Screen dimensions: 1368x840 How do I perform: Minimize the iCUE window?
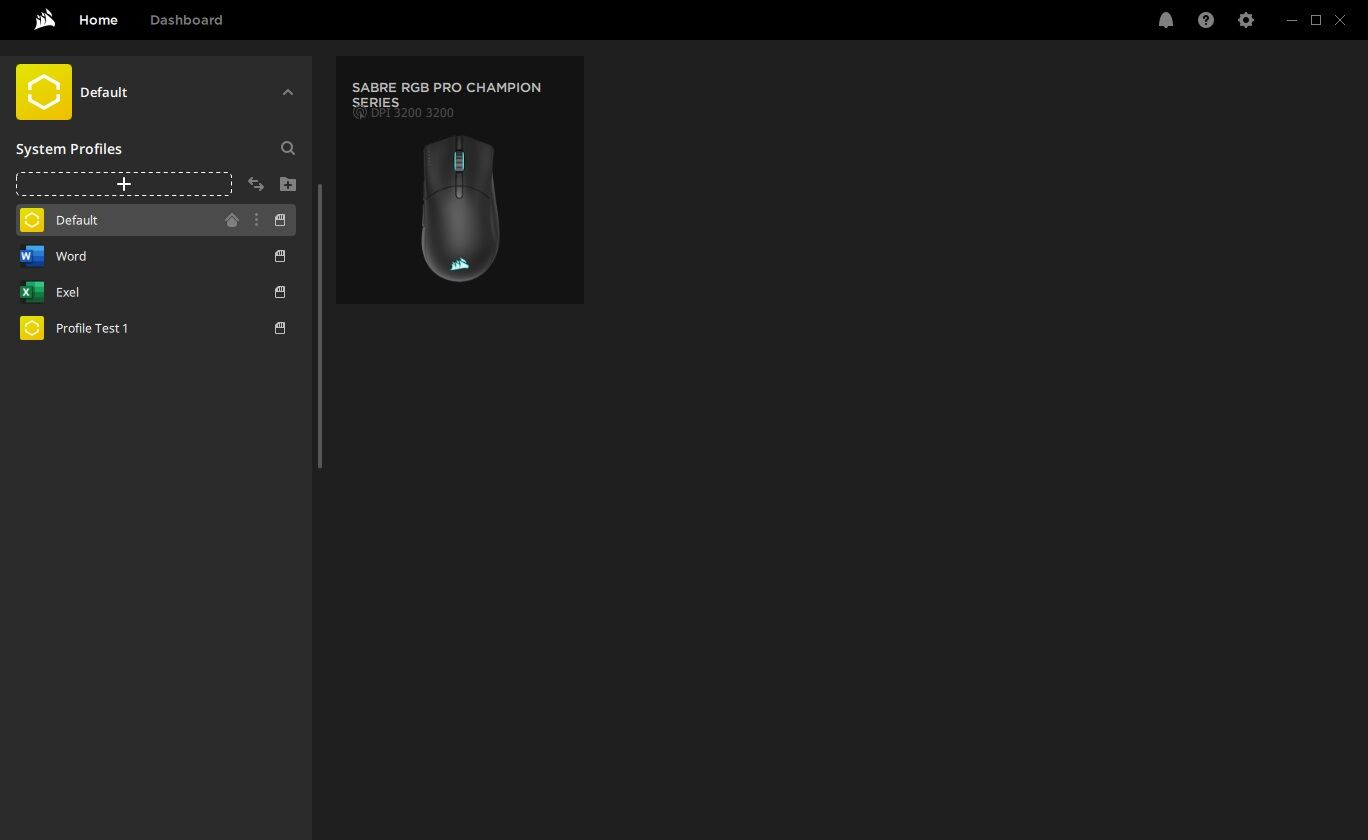click(x=1292, y=20)
